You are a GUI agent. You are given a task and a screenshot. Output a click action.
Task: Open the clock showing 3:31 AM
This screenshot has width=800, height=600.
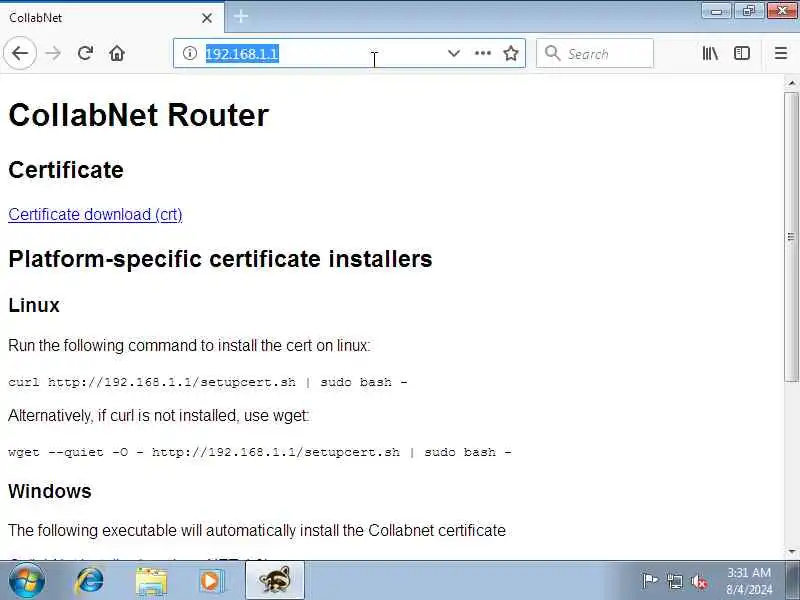click(x=749, y=581)
